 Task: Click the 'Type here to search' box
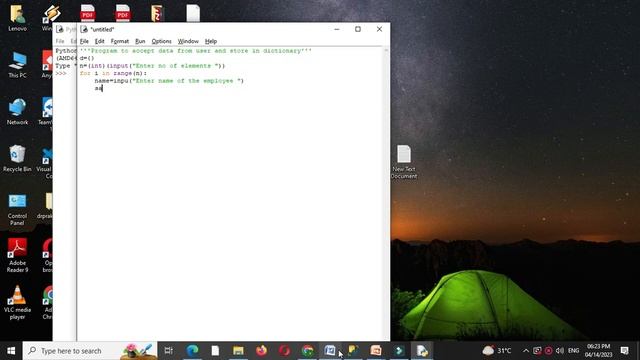point(90,351)
